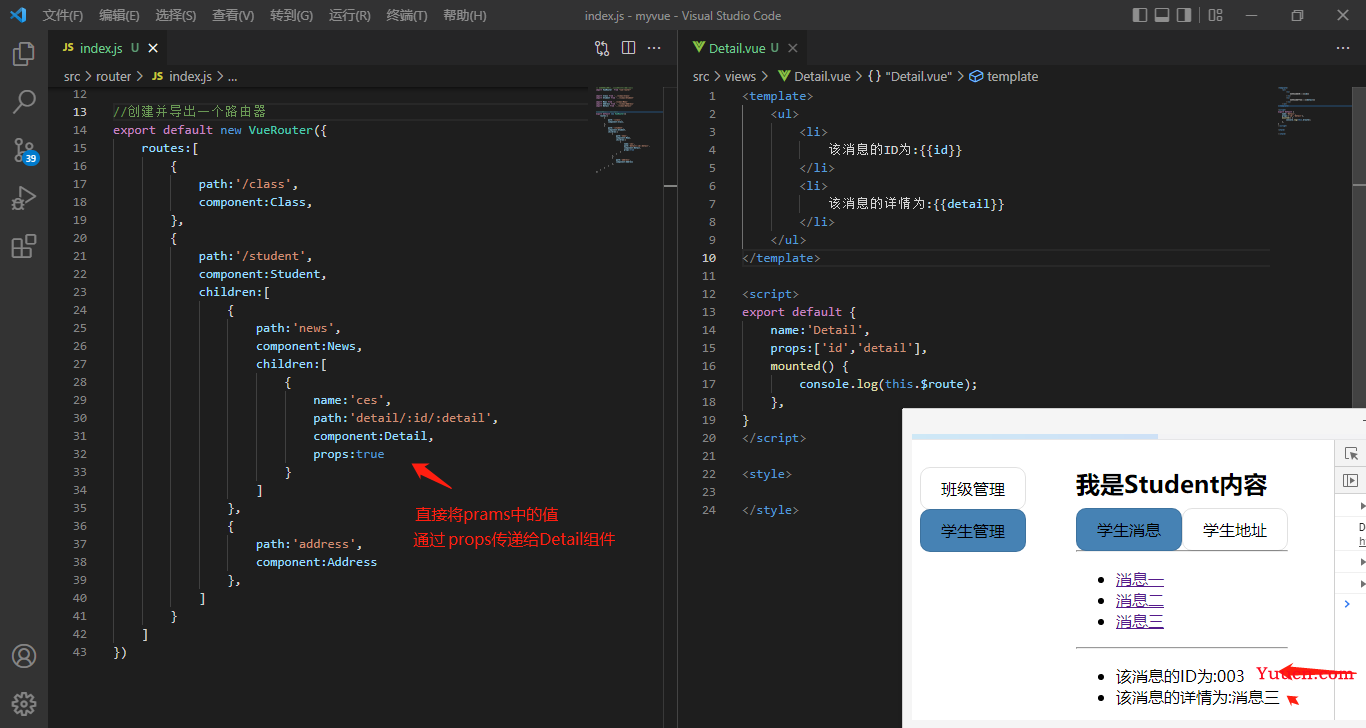
Task: Open the Accounts menu icon
Action: point(24,656)
